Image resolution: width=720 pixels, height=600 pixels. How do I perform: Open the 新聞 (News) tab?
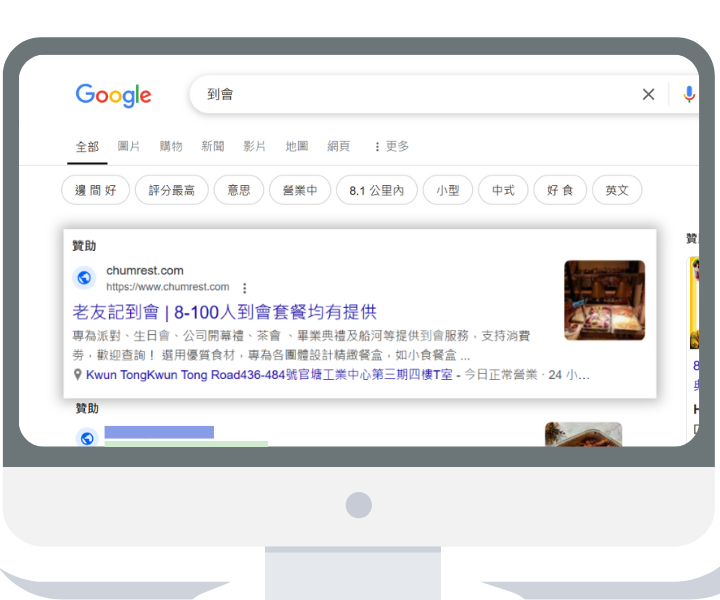213,146
